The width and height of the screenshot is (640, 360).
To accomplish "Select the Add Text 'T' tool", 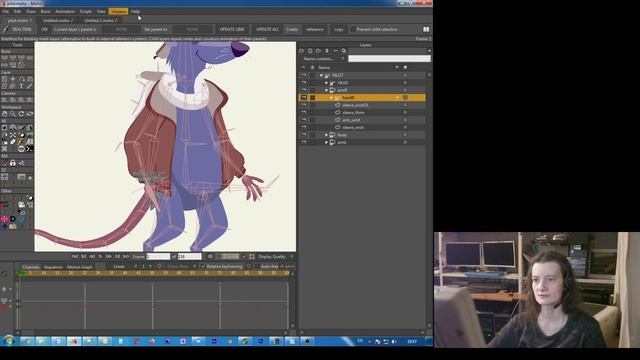I will tap(21, 86).
